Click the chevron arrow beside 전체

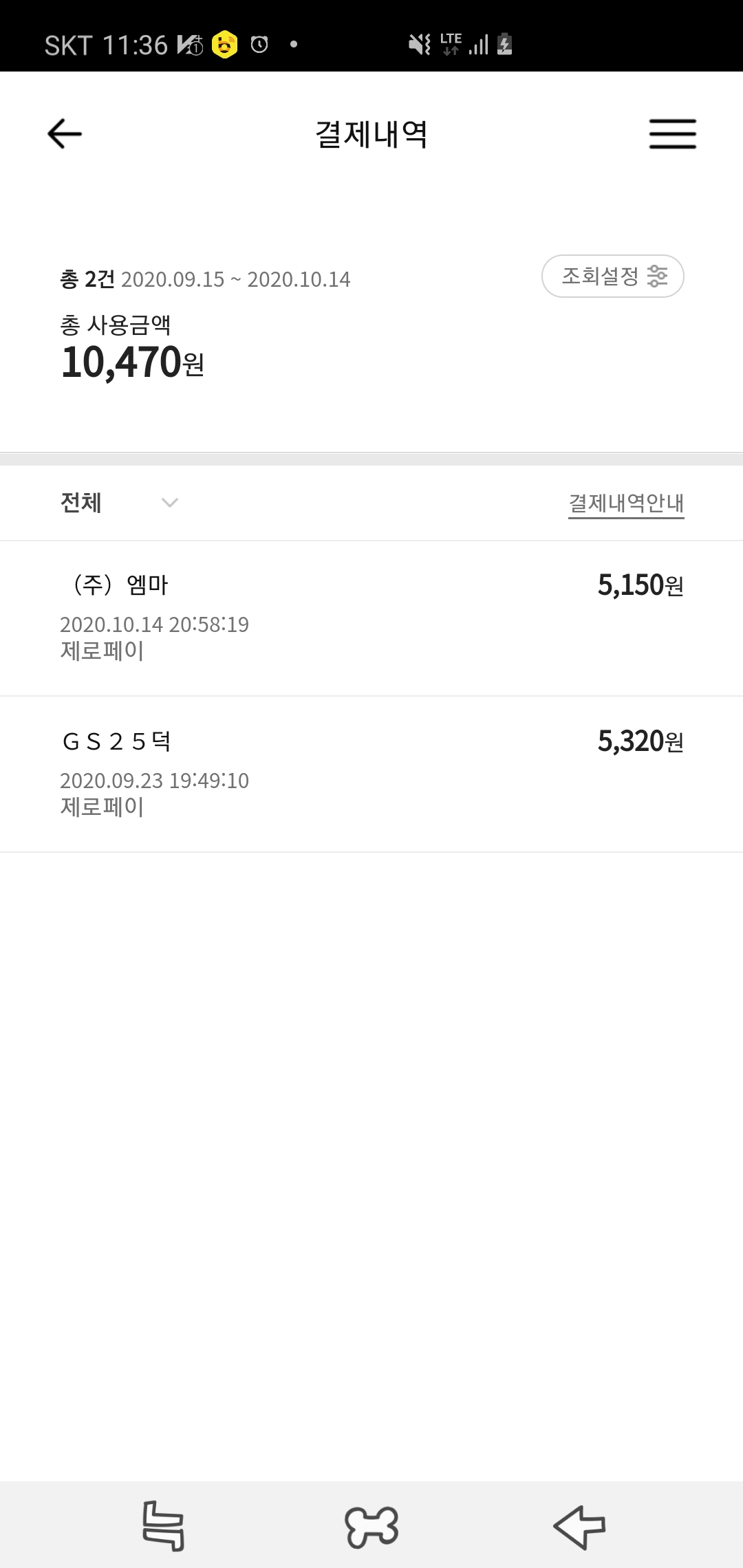pos(170,503)
